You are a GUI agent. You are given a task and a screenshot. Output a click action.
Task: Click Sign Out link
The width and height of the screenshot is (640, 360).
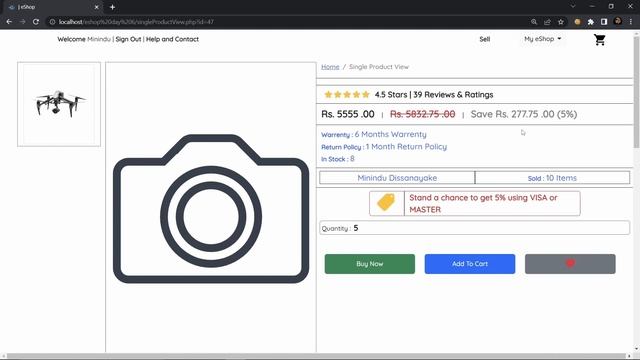128,39
